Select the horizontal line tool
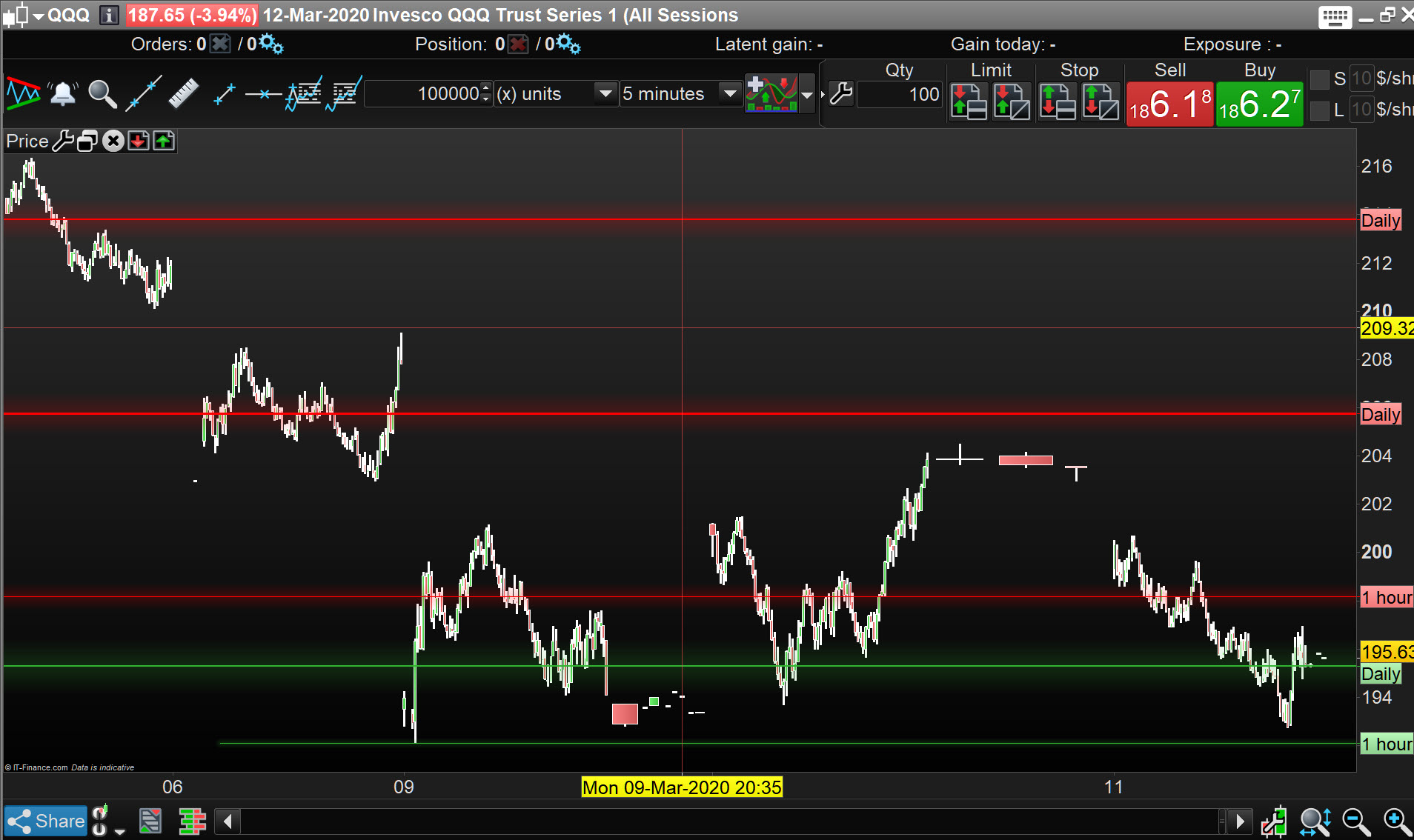The height and width of the screenshot is (840, 1414). (x=263, y=94)
